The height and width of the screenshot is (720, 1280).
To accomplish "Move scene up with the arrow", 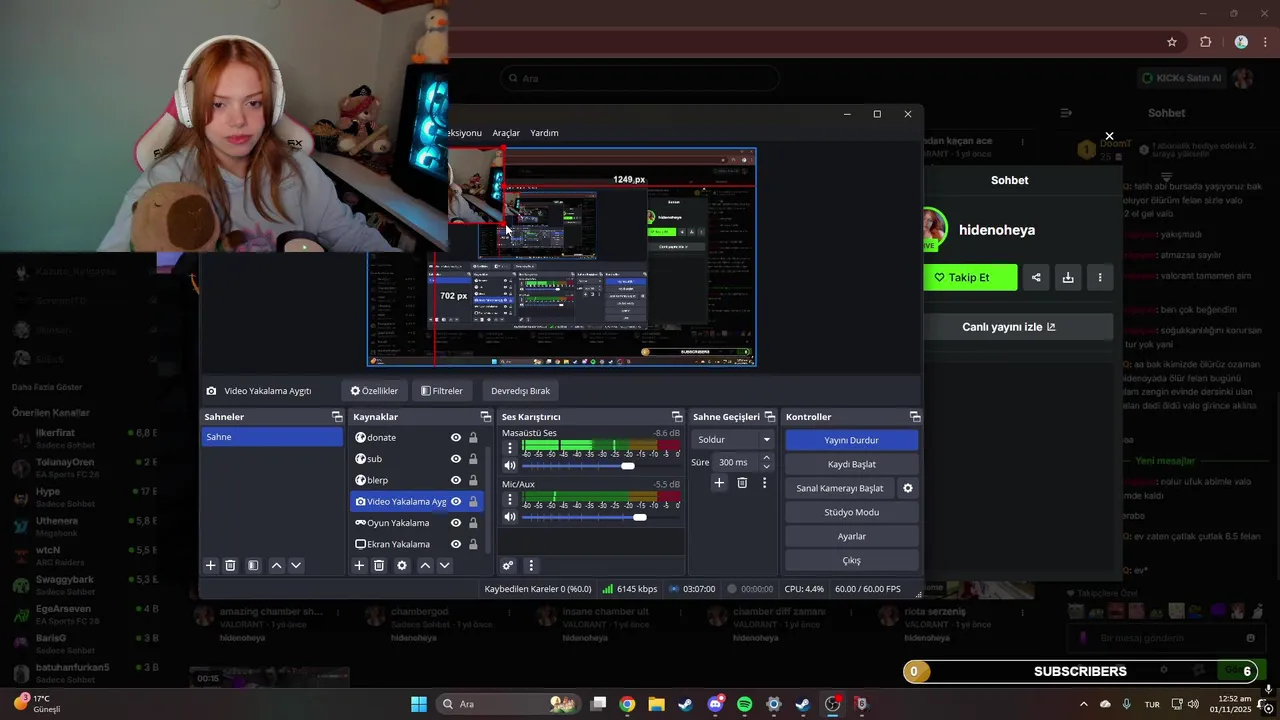I will coord(277,565).
